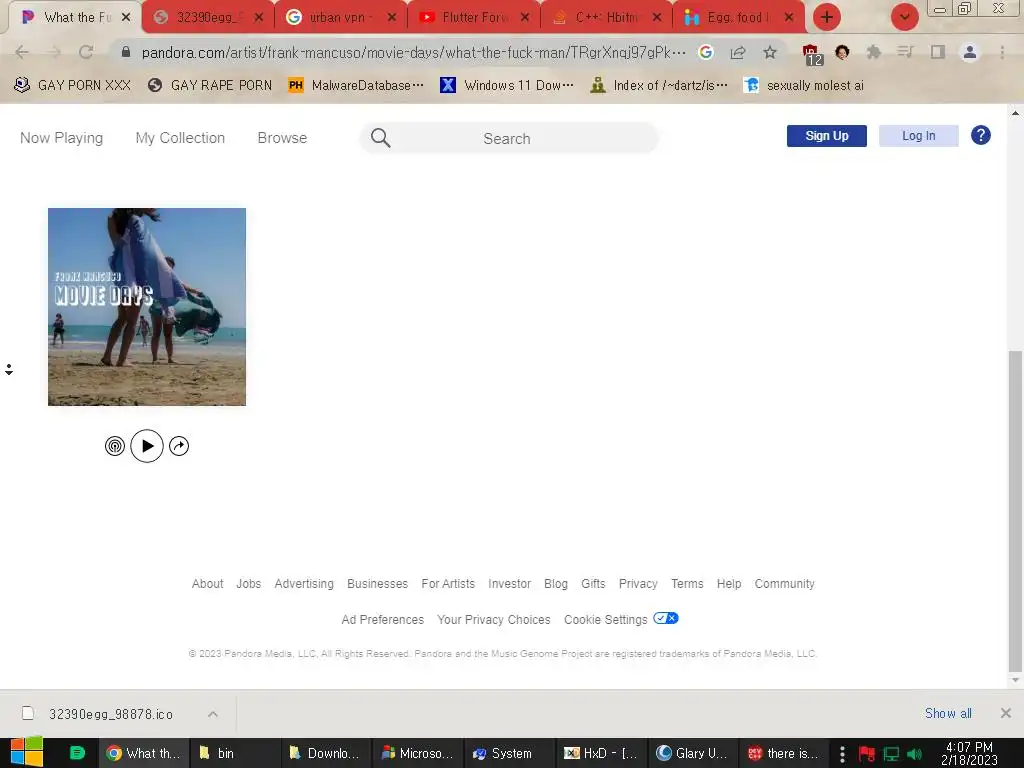Open the Chrome profile icon
Viewport: 1024px width, 768px height.
(970, 52)
